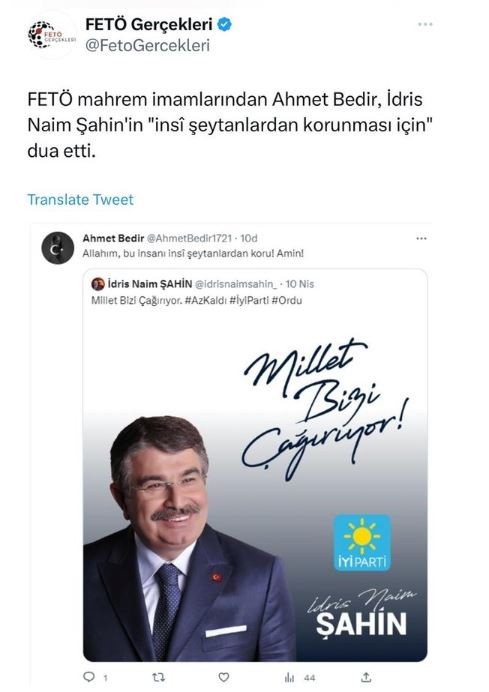Open the @FetoGercekleri handle
489x692 pixels.
click(x=147, y=45)
